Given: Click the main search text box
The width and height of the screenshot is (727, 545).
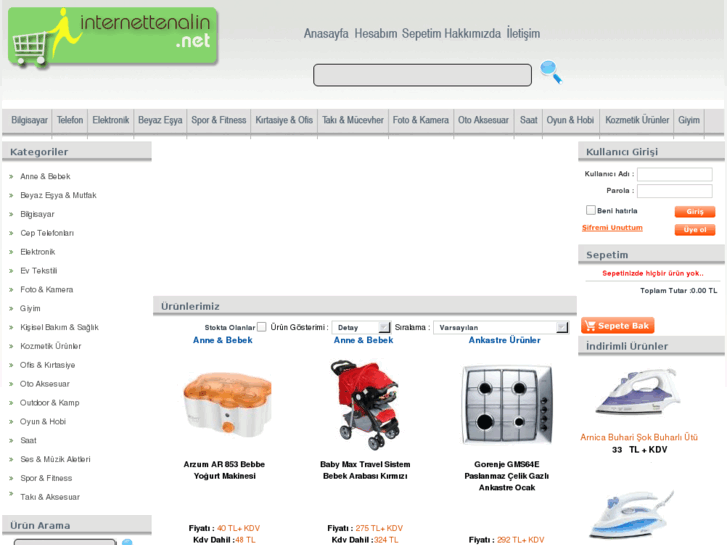Looking at the screenshot, I should click(x=422, y=75).
